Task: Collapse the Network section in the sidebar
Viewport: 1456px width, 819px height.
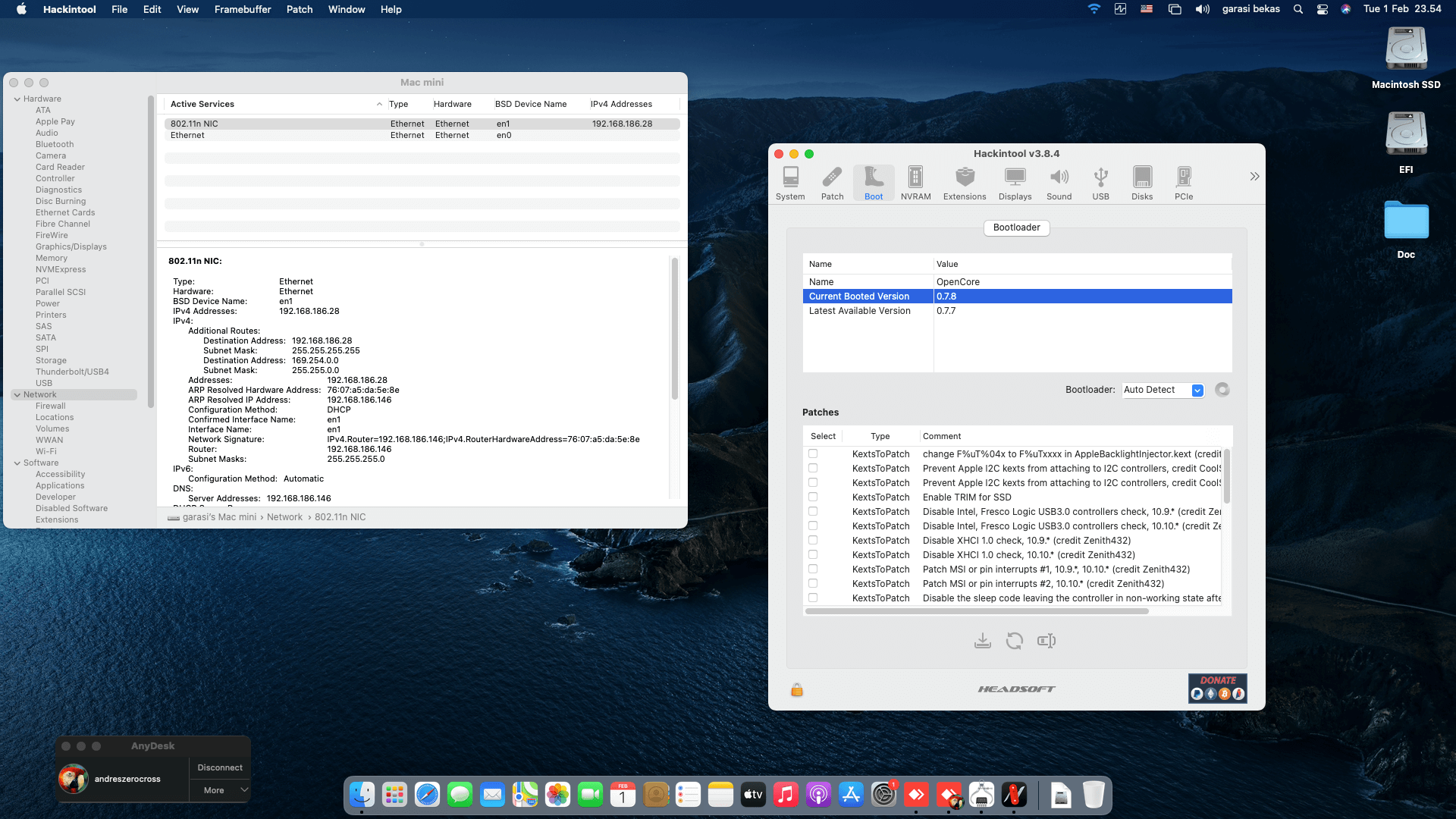Action: click(16, 394)
